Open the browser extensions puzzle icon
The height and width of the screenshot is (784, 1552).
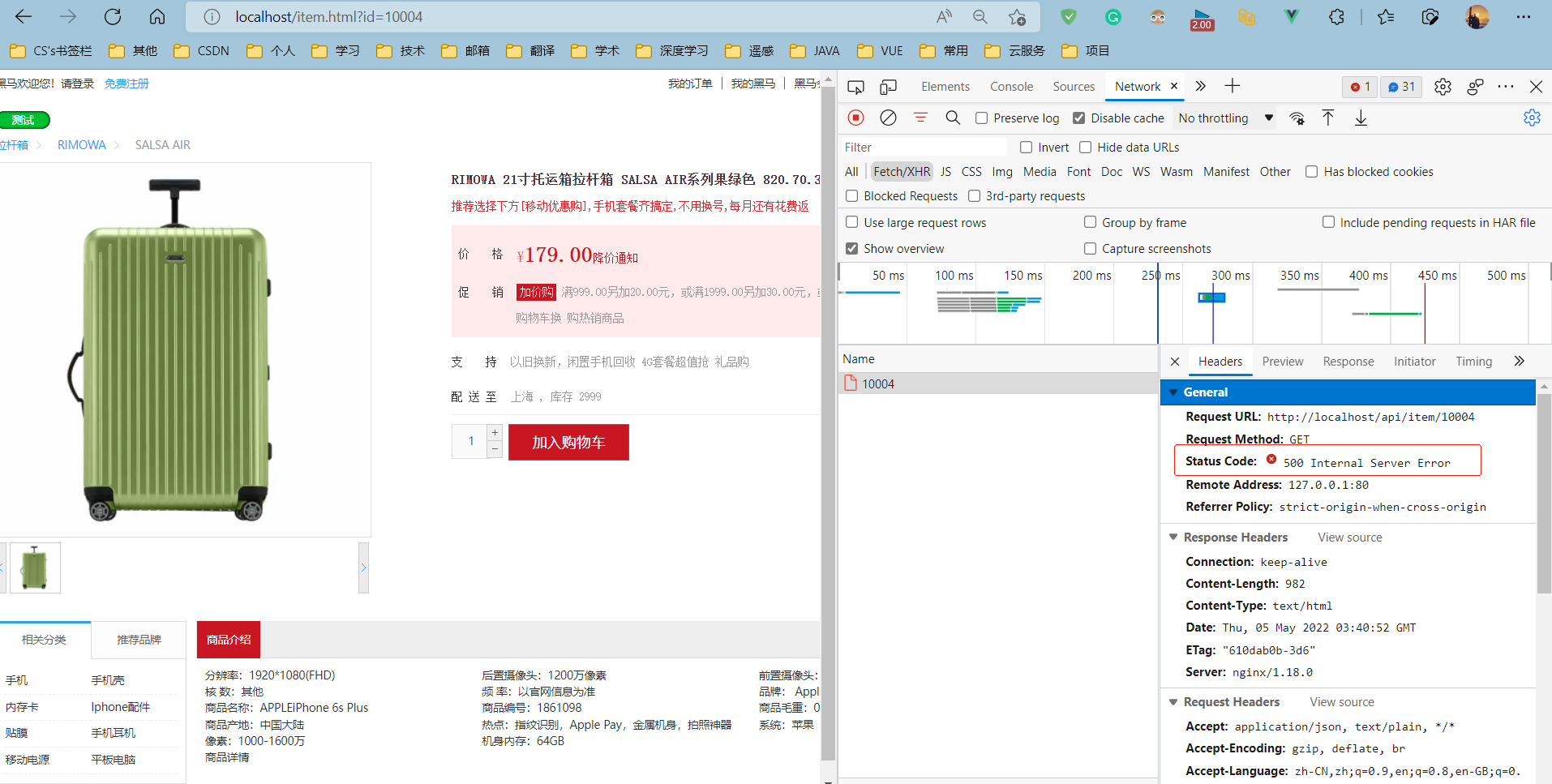(1336, 16)
